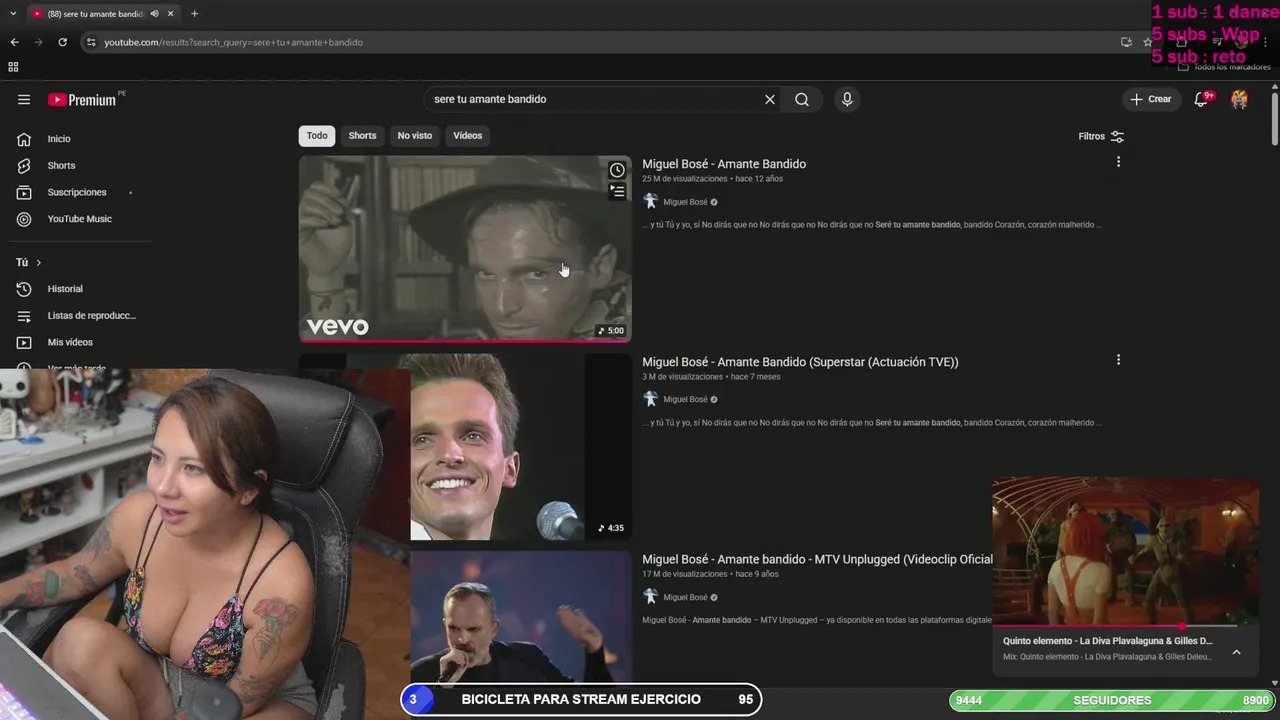Clear the search query with the X
The width and height of the screenshot is (1280, 720).
tap(770, 99)
